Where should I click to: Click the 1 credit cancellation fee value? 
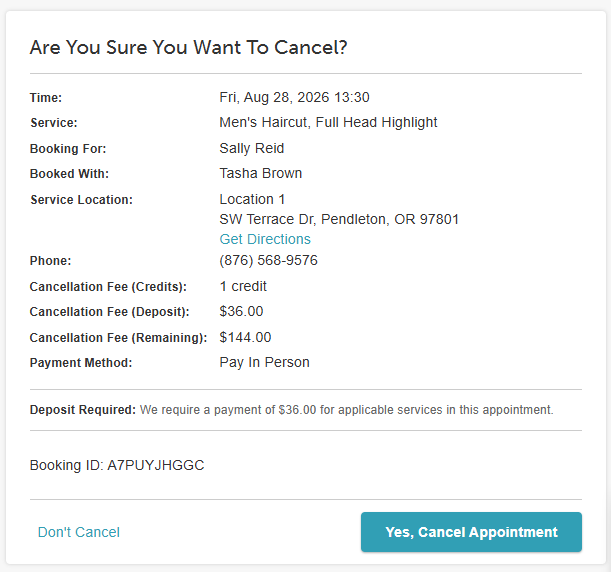point(243,286)
